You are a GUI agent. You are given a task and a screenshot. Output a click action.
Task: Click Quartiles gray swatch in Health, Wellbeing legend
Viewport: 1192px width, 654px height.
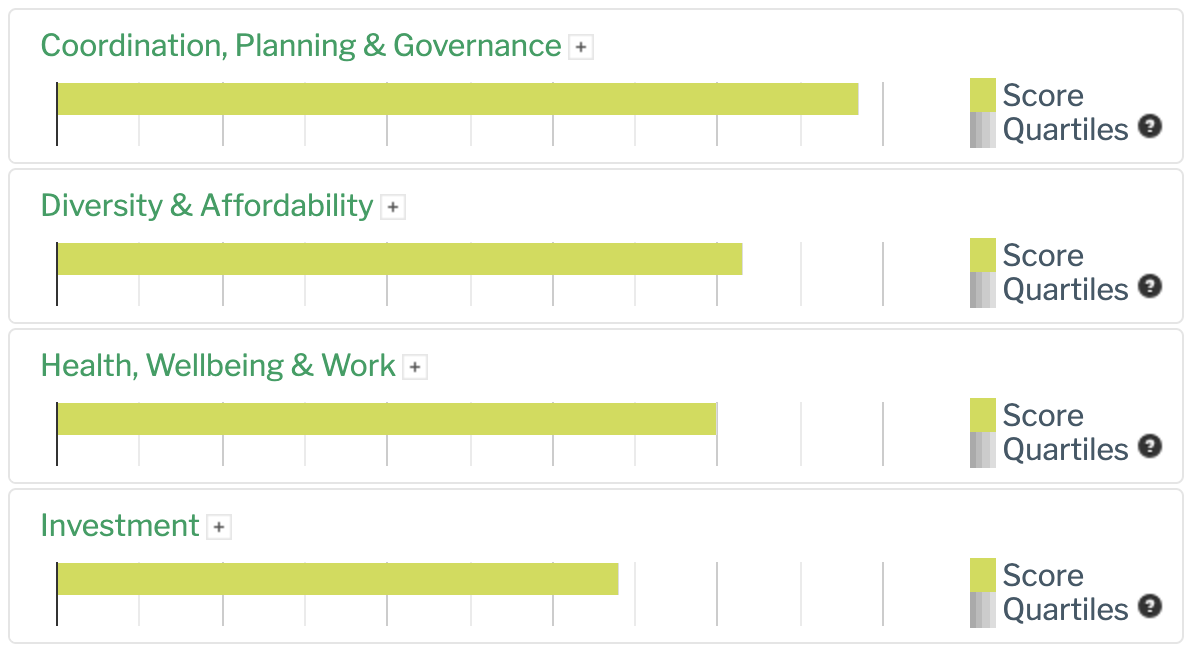[x=983, y=450]
